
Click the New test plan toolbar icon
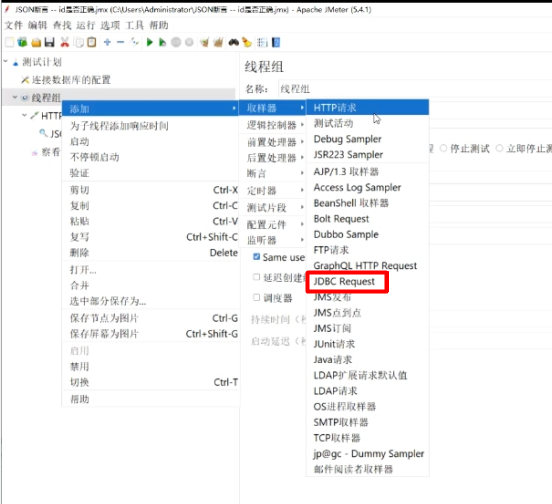[10, 43]
